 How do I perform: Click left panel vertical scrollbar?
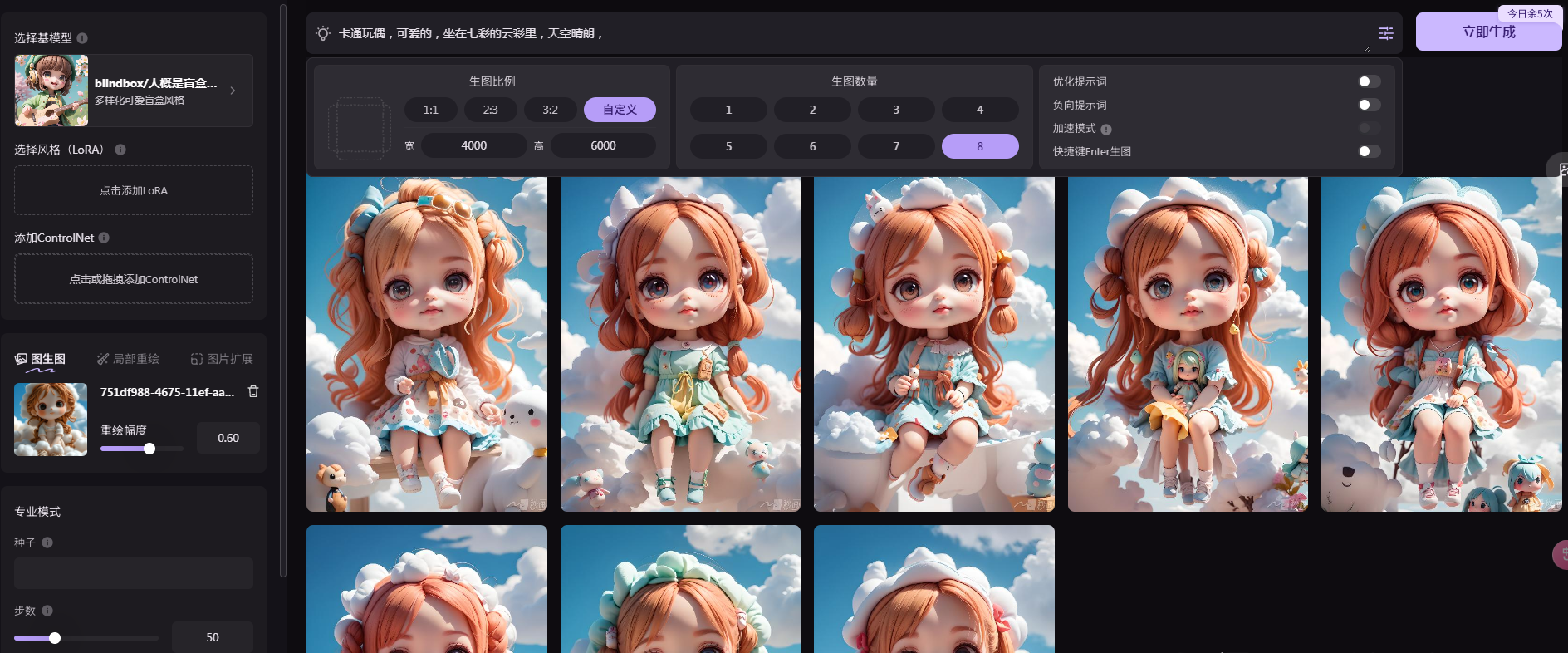[x=283, y=291]
